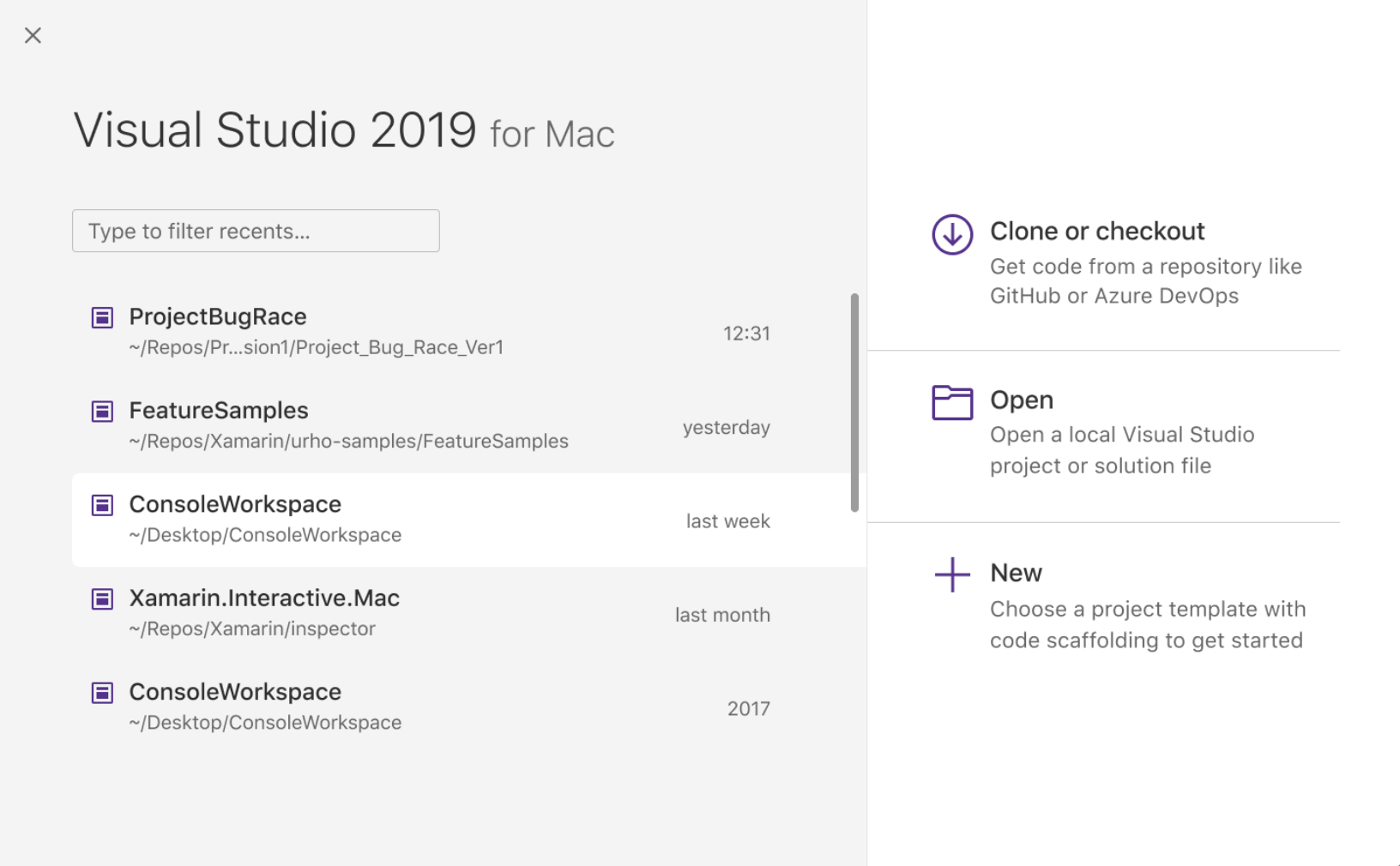Click the '2017' timestamp

(x=749, y=709)
